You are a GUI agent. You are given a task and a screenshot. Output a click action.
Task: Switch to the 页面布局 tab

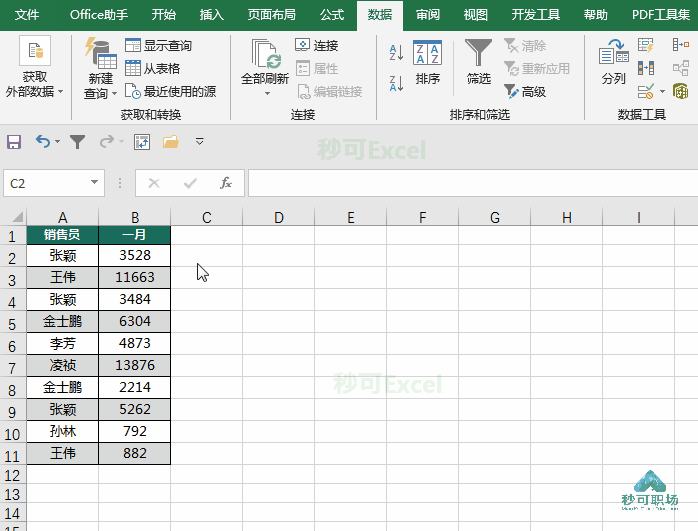(x=272, y=15)
